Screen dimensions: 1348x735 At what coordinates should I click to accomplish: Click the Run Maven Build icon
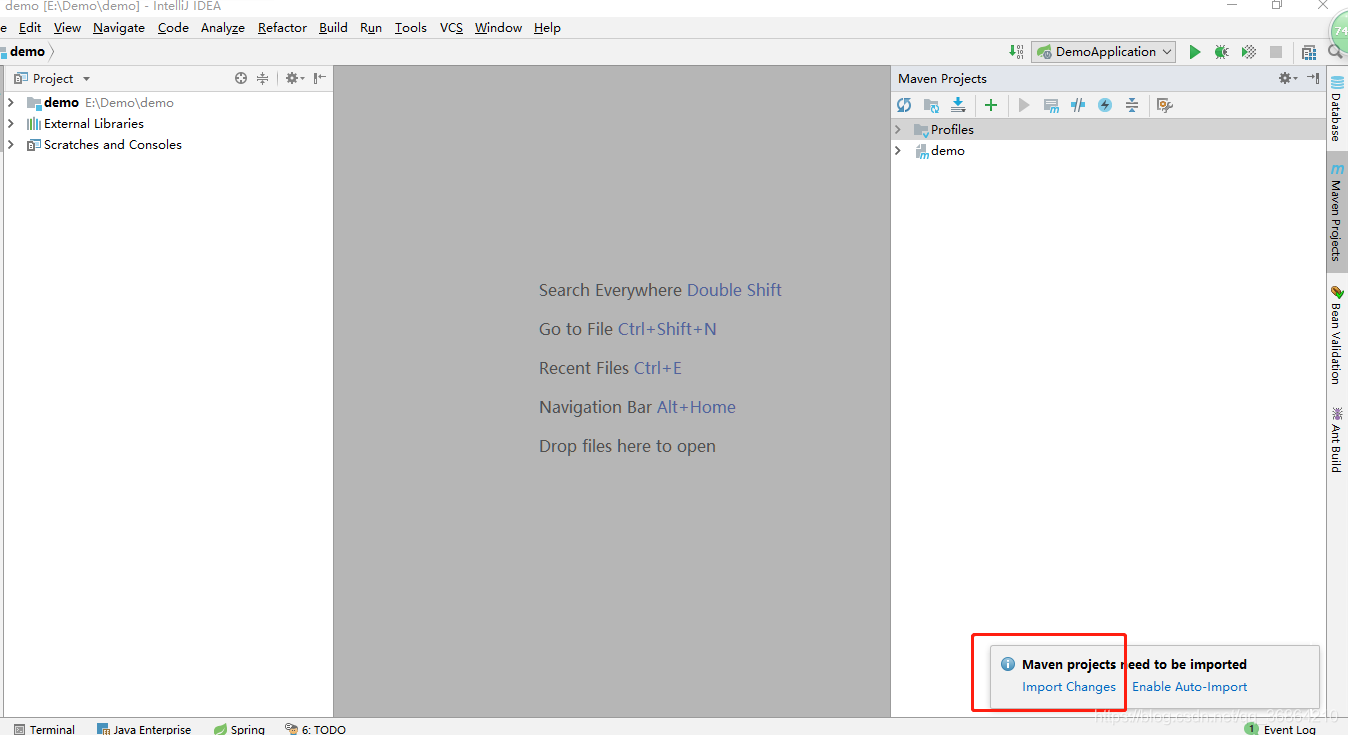tap(1023, 105)
